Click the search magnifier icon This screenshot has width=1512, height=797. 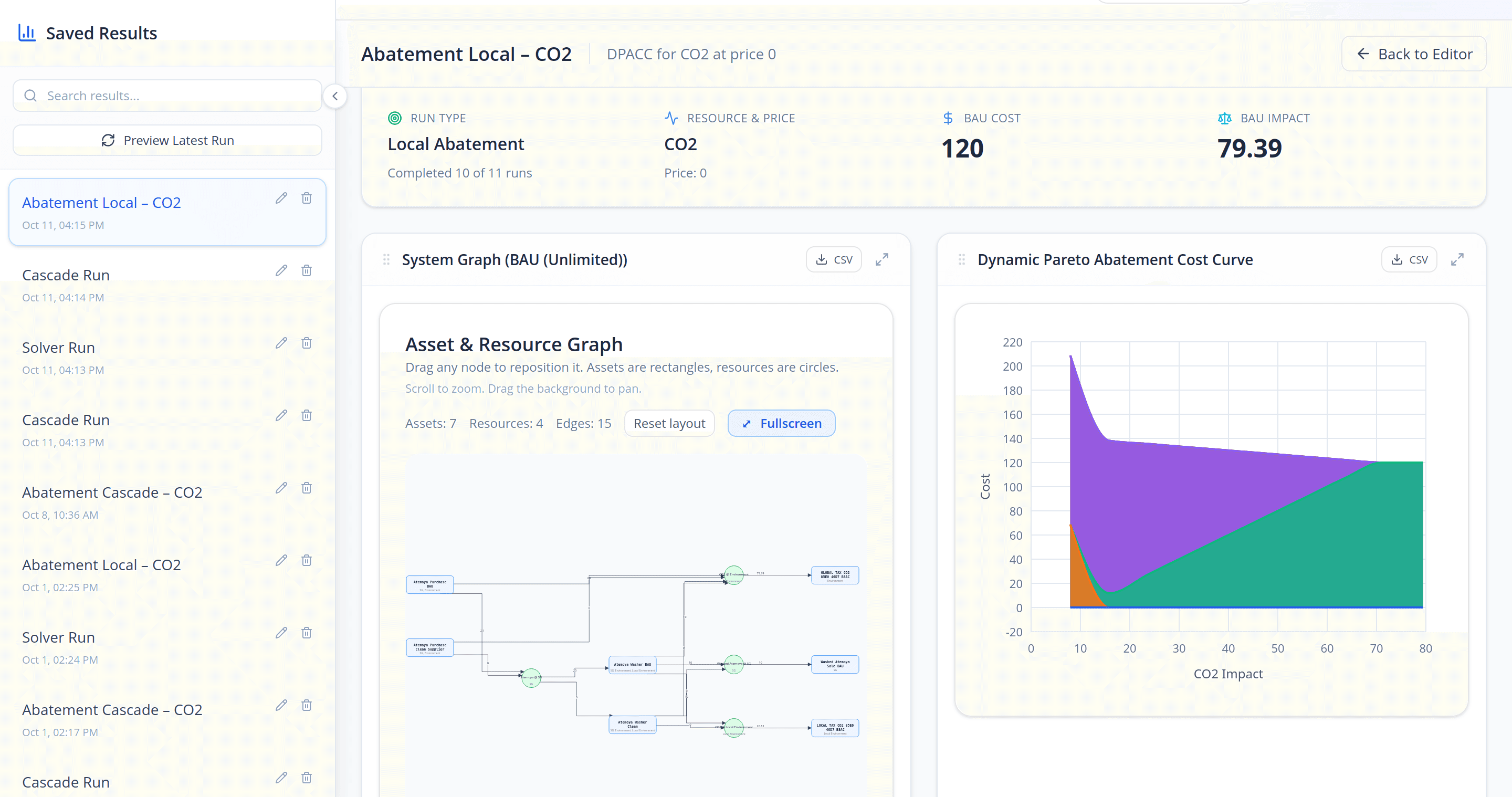(31, 95)
